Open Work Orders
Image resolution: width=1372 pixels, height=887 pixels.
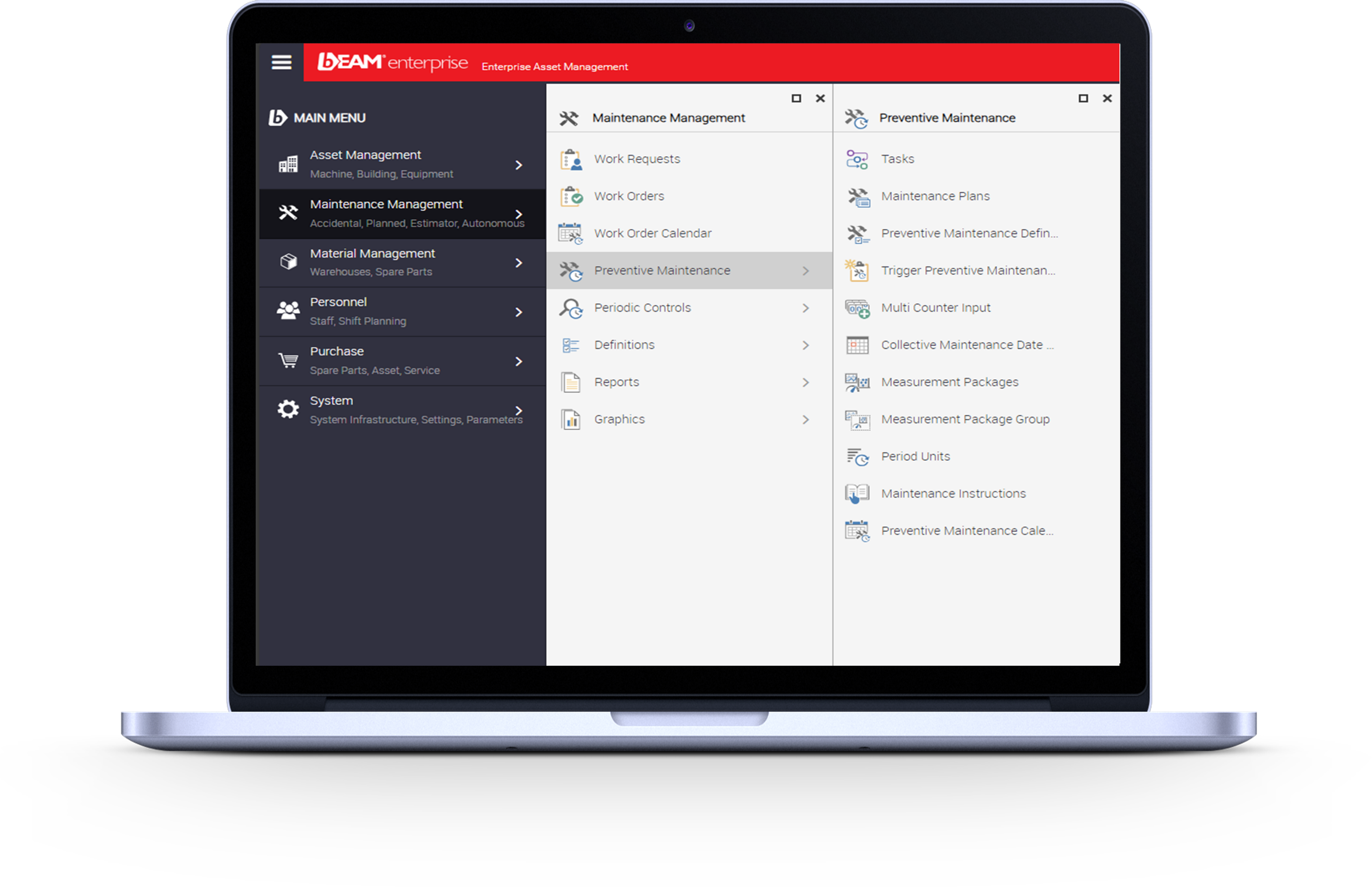[689, 196]
